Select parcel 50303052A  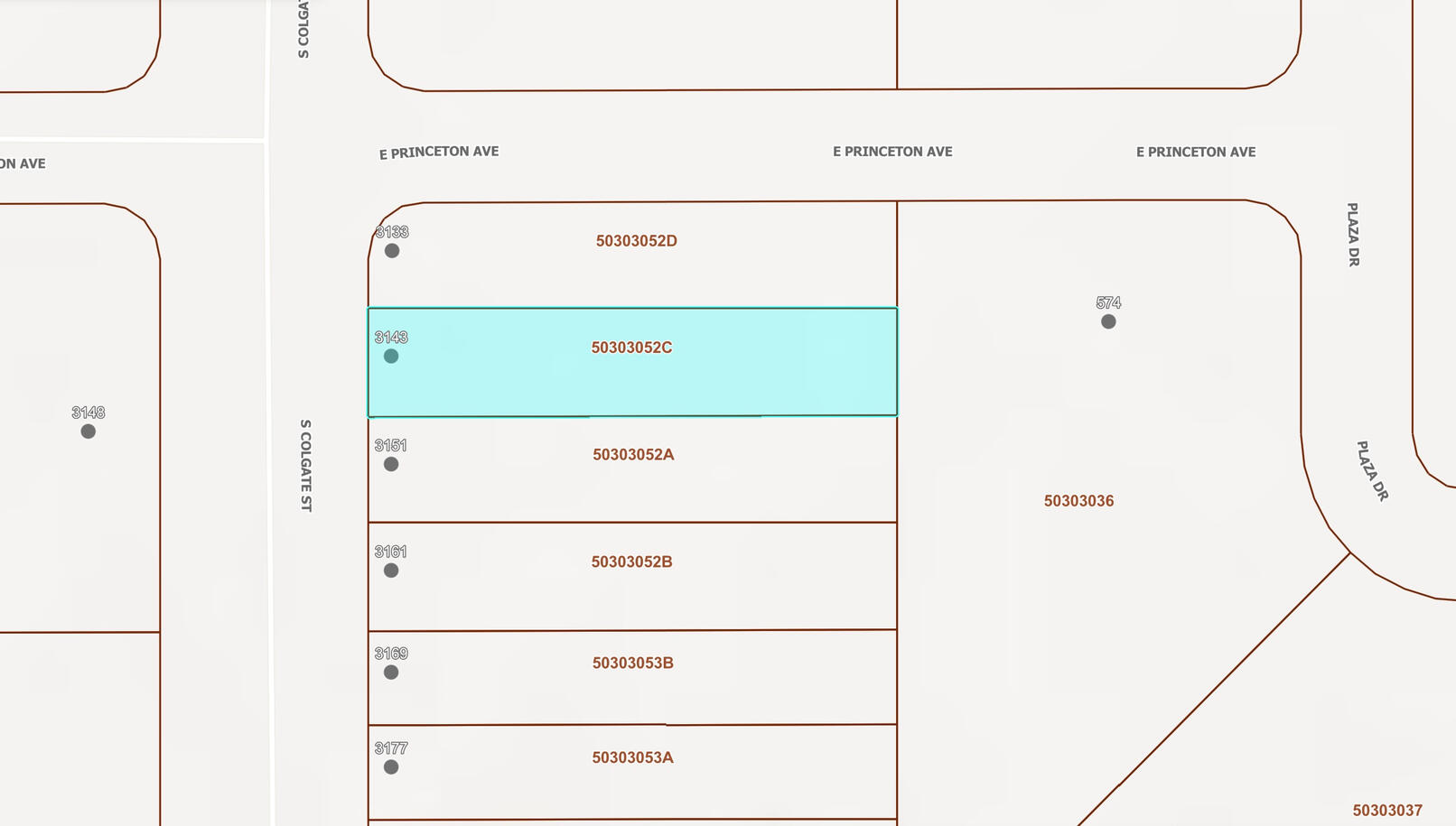[633, 455]
